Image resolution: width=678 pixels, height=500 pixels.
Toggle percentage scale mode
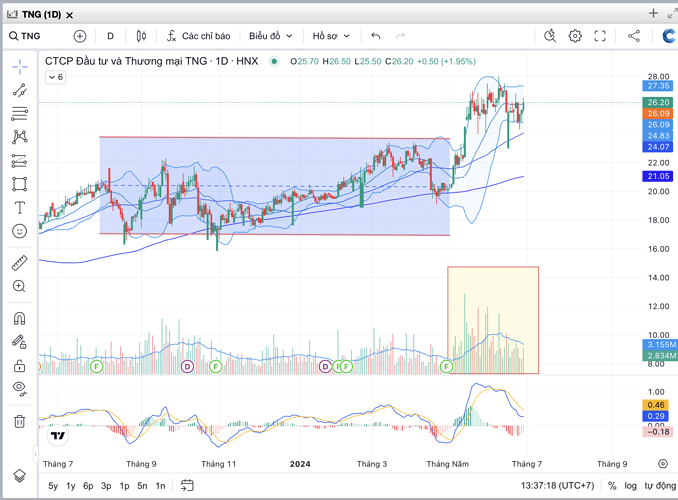[x=612, y=486]
